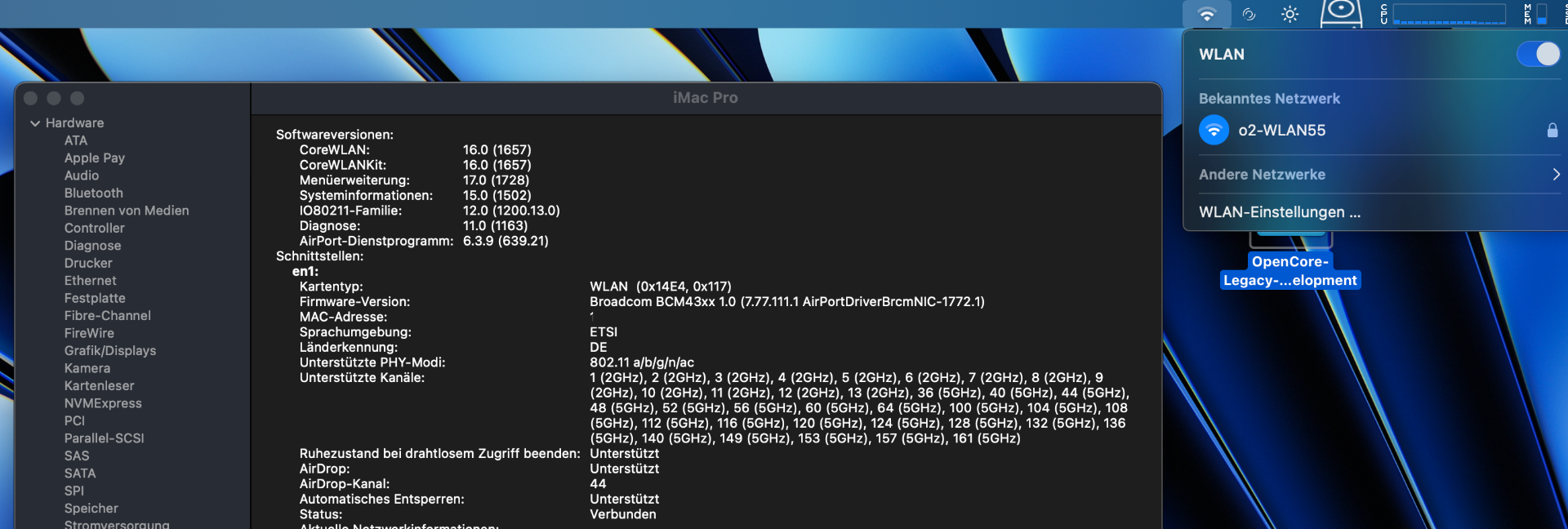Click the Schnittstellen: heading
This screenshot has width=1568, height=529.
[x=320, y=256]
